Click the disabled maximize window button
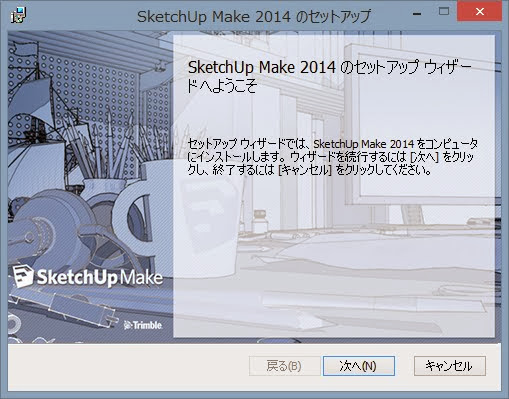This screenshot has height=399, width=509. (x=444, y=12)
